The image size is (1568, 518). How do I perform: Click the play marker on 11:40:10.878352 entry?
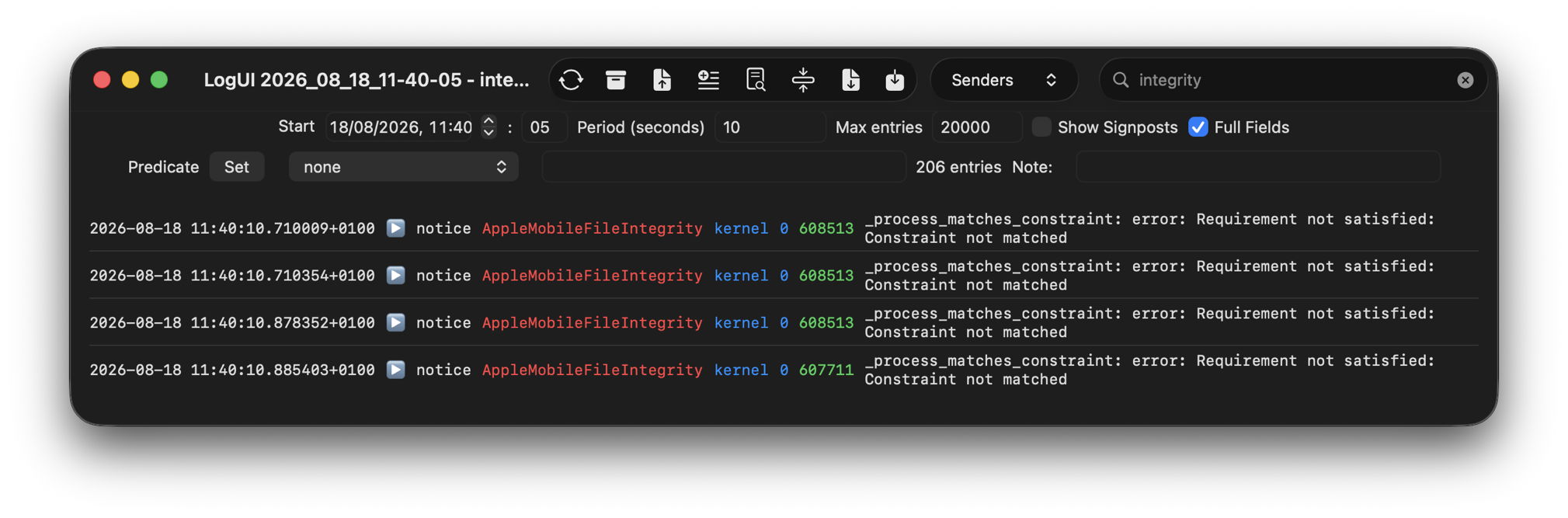(x=396, y=322)
